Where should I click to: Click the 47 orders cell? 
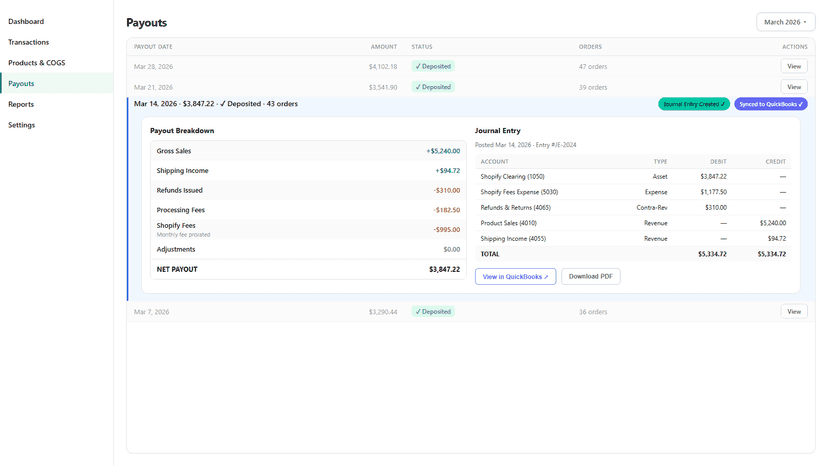593,67
